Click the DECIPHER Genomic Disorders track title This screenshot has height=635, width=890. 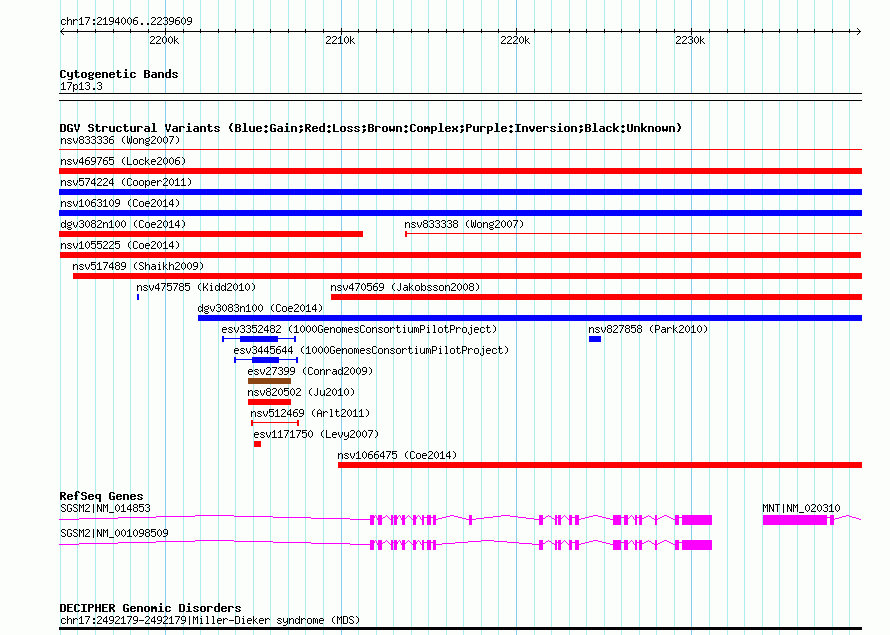click(x=150, y=608)
